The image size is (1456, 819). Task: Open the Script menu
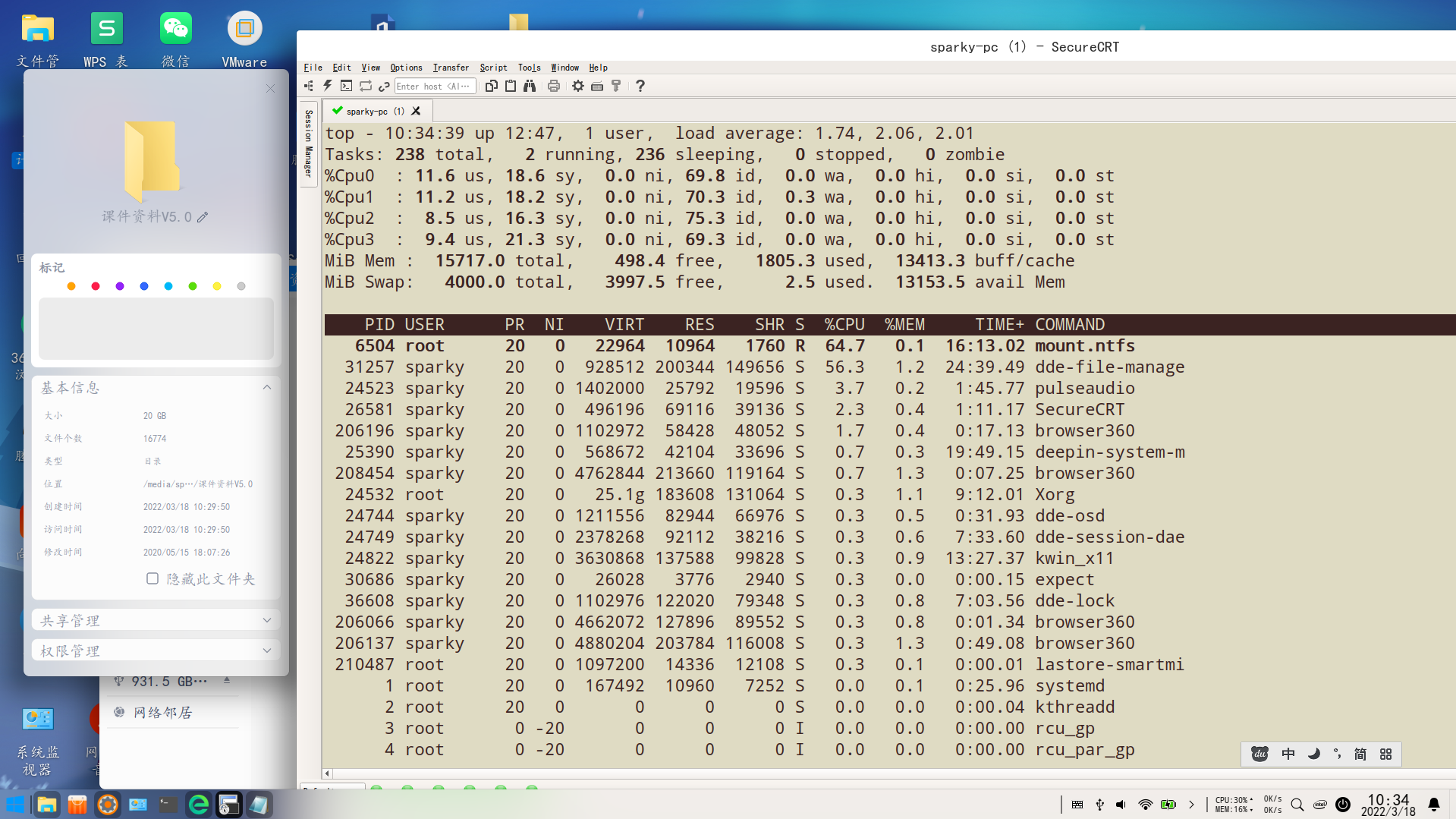493,68
